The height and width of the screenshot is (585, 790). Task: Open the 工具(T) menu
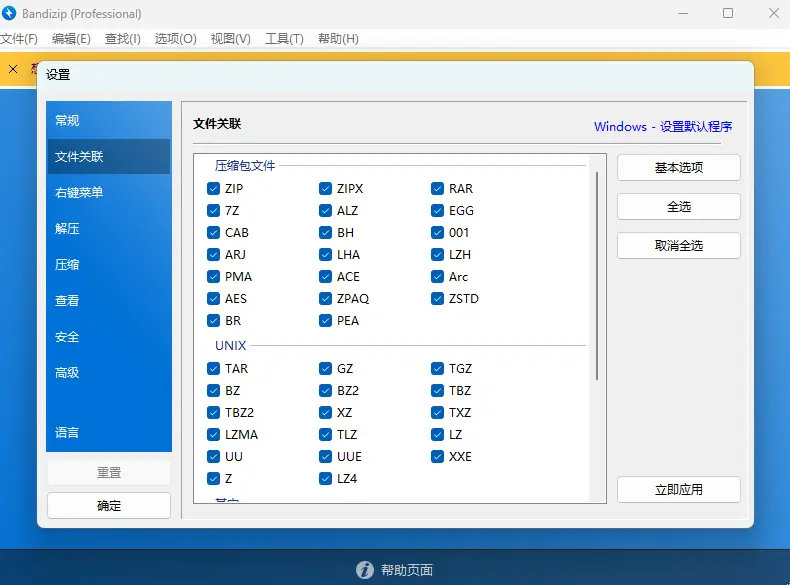(284, 39)
